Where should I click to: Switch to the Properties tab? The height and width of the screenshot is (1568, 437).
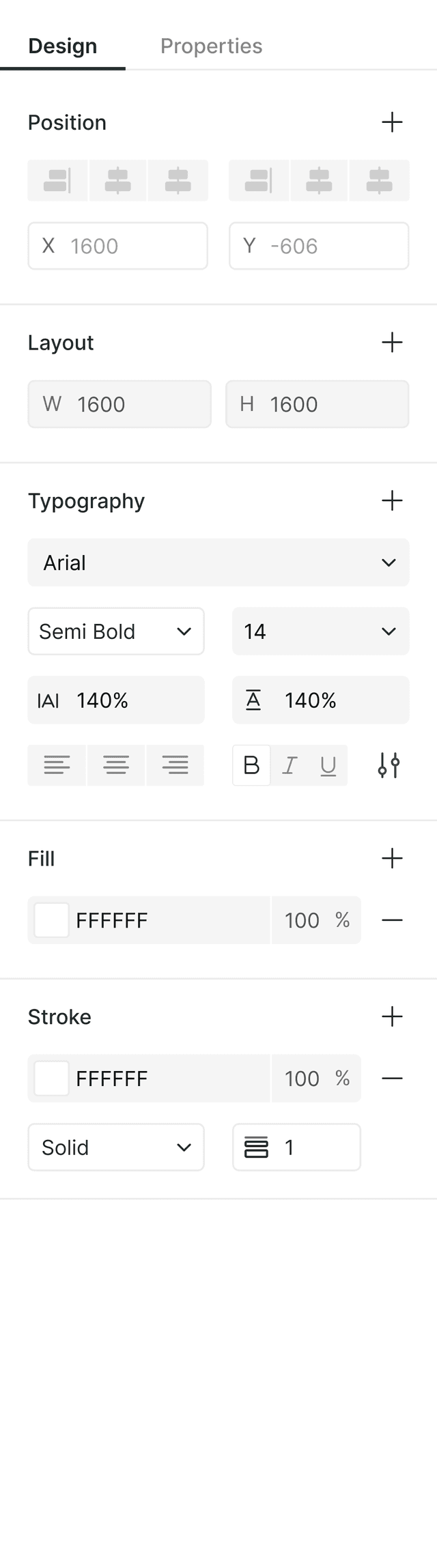click(x=211, y=46)
